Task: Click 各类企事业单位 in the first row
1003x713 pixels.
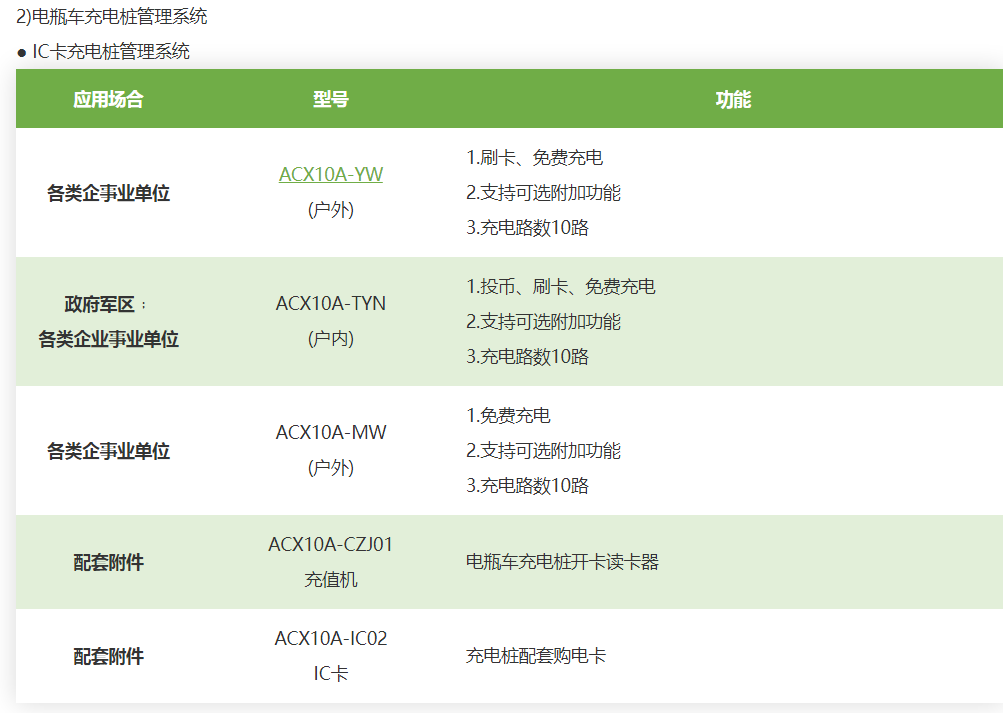Action: coord(108,193)
